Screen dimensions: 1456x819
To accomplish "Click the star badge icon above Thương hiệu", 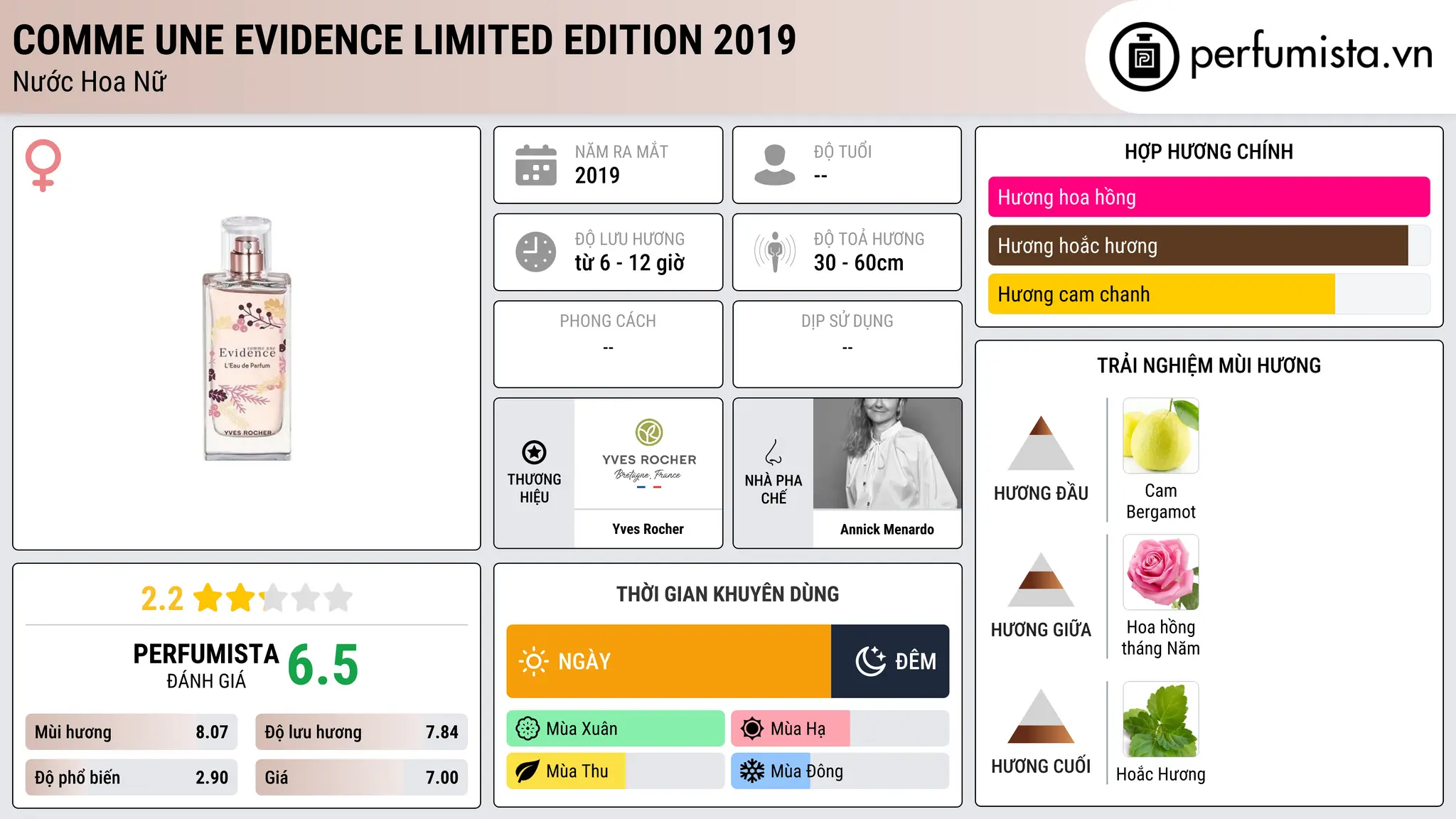I will click(x=534, y=452).
